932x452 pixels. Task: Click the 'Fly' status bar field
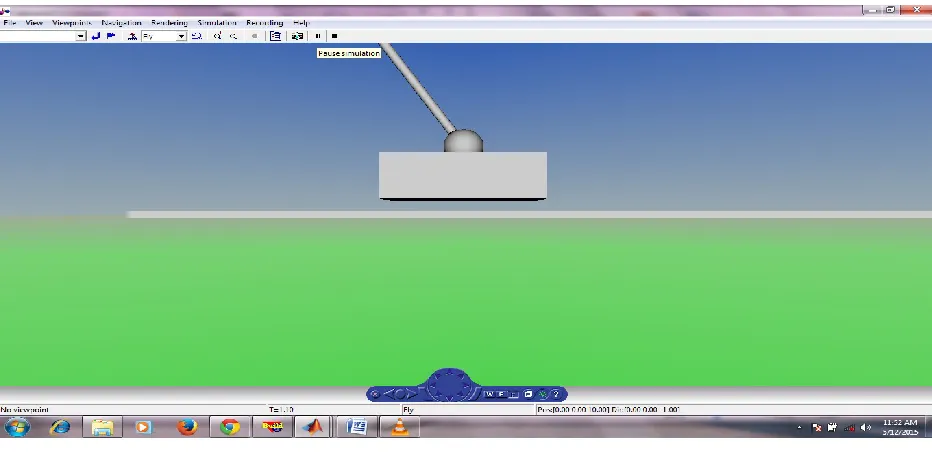coord(408,410)
